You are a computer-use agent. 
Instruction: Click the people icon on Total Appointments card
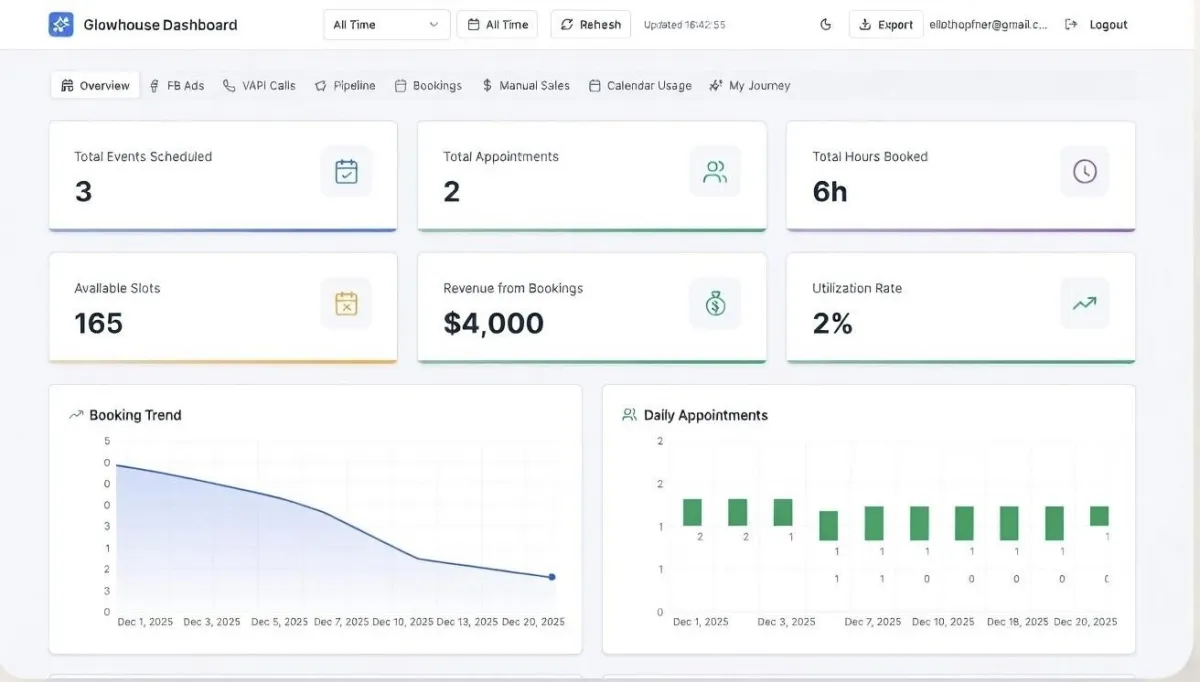pos(715,171)
